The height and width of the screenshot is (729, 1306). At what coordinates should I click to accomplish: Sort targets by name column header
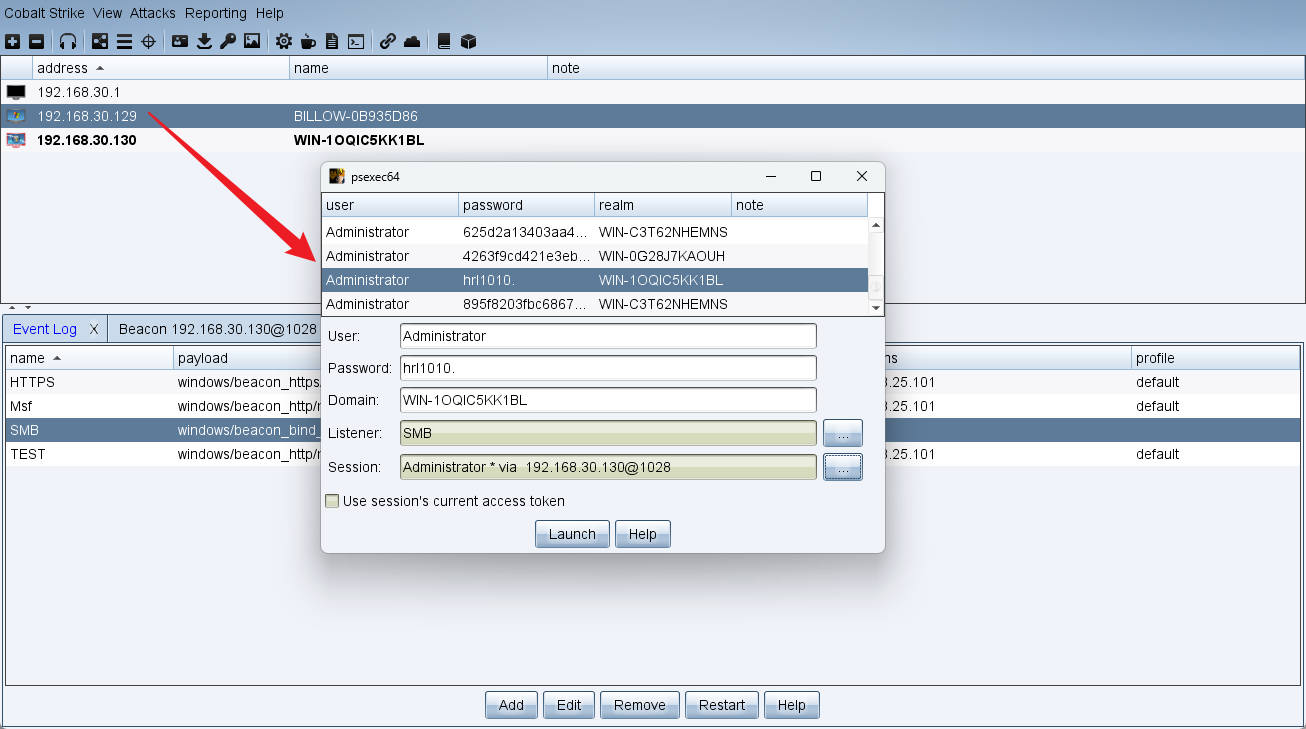coord(419,68)
